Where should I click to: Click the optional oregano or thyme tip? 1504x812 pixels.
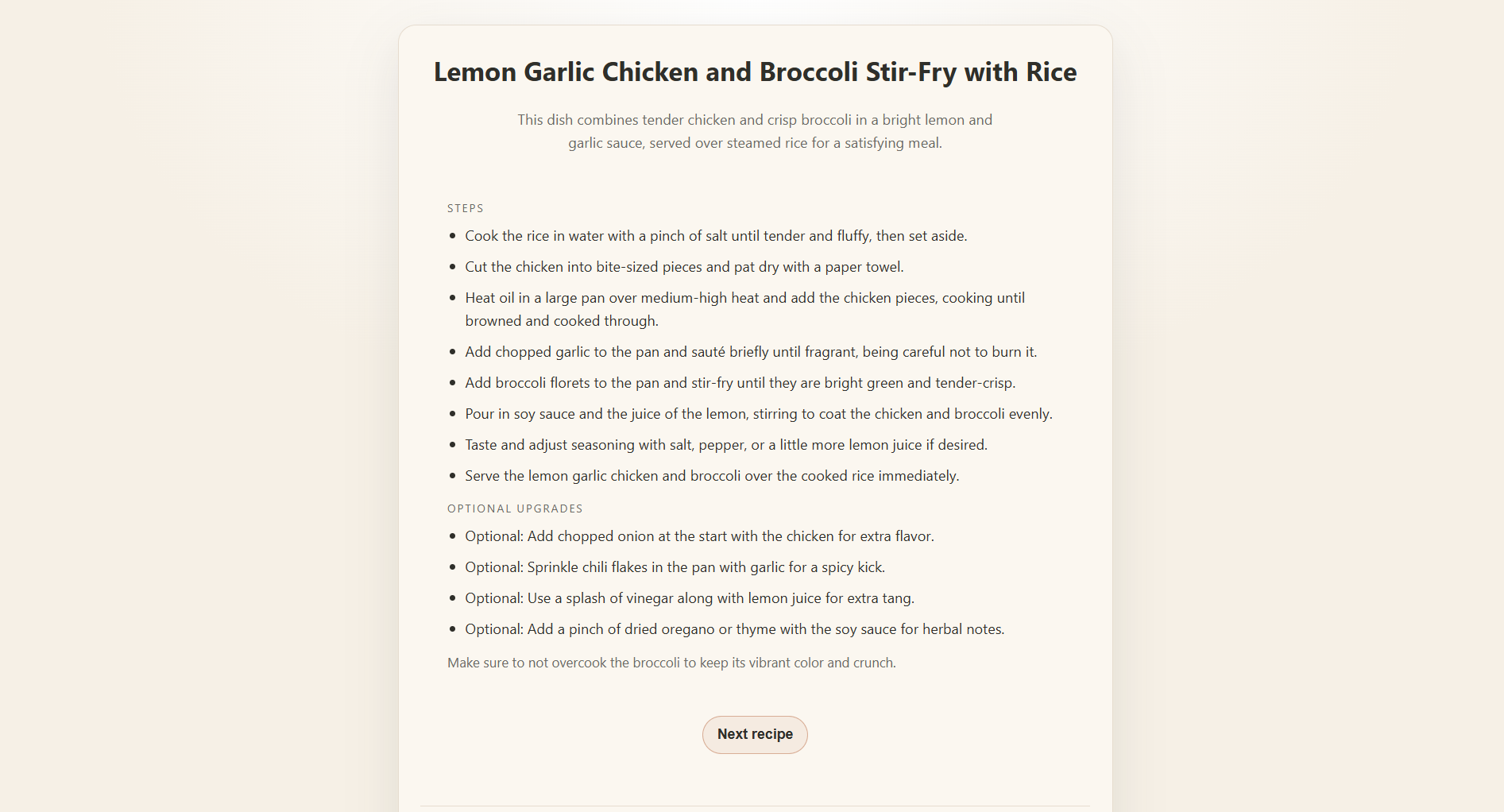coord(734,628)
